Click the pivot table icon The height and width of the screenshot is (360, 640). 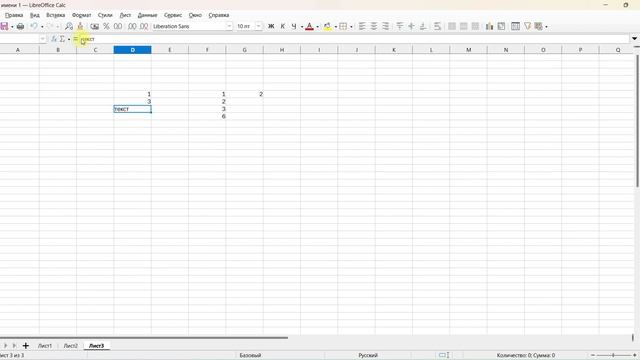(501, 26)
